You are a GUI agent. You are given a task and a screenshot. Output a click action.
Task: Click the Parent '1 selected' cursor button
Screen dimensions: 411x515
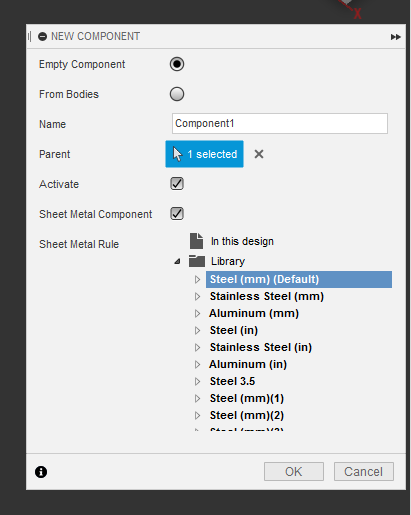[x=204, y=154]
